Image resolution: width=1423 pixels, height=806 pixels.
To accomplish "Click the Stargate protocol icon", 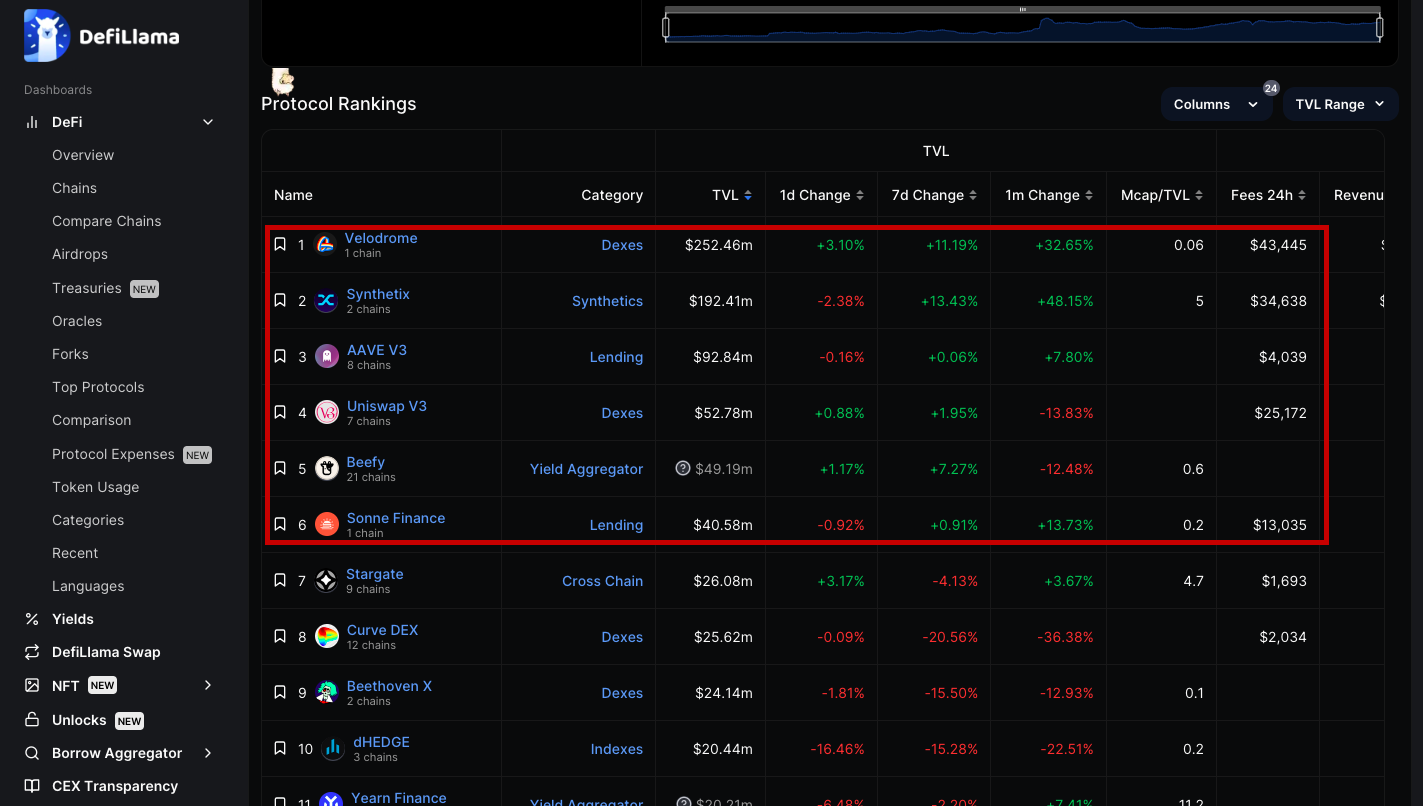I will click(x=326, y=581).
